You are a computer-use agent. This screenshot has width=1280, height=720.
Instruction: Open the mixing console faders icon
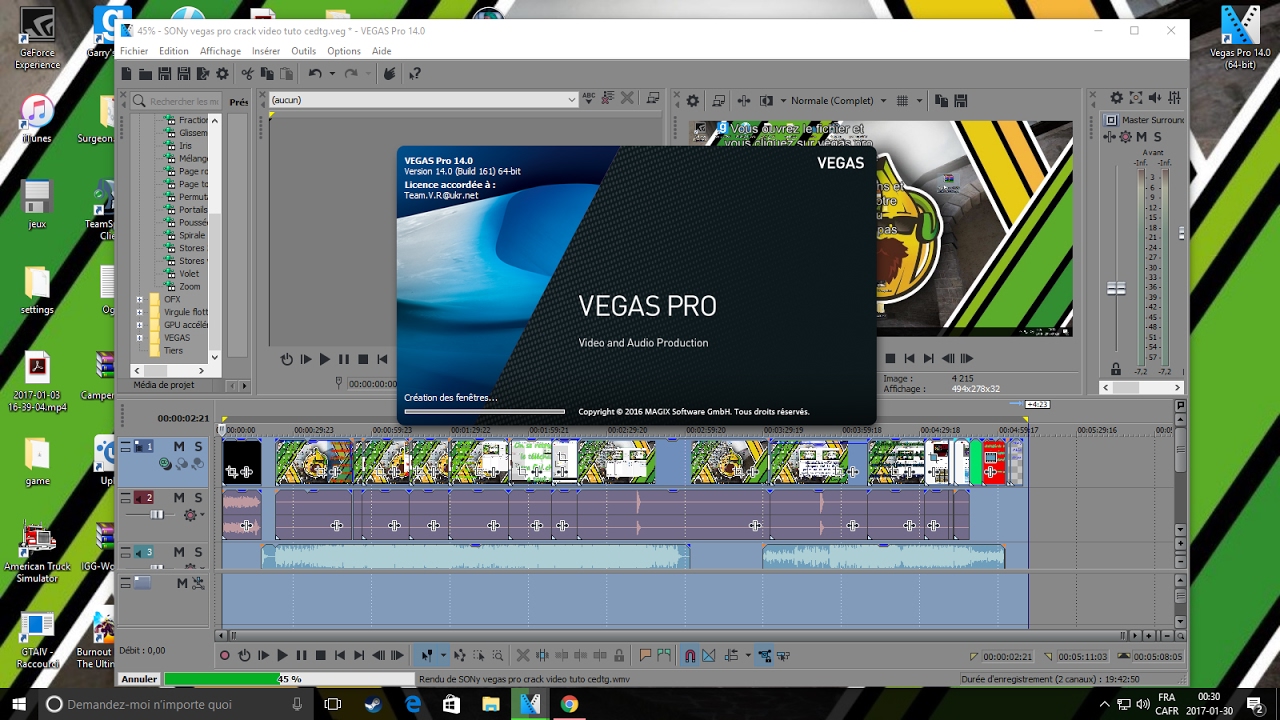coord(1174,98)
